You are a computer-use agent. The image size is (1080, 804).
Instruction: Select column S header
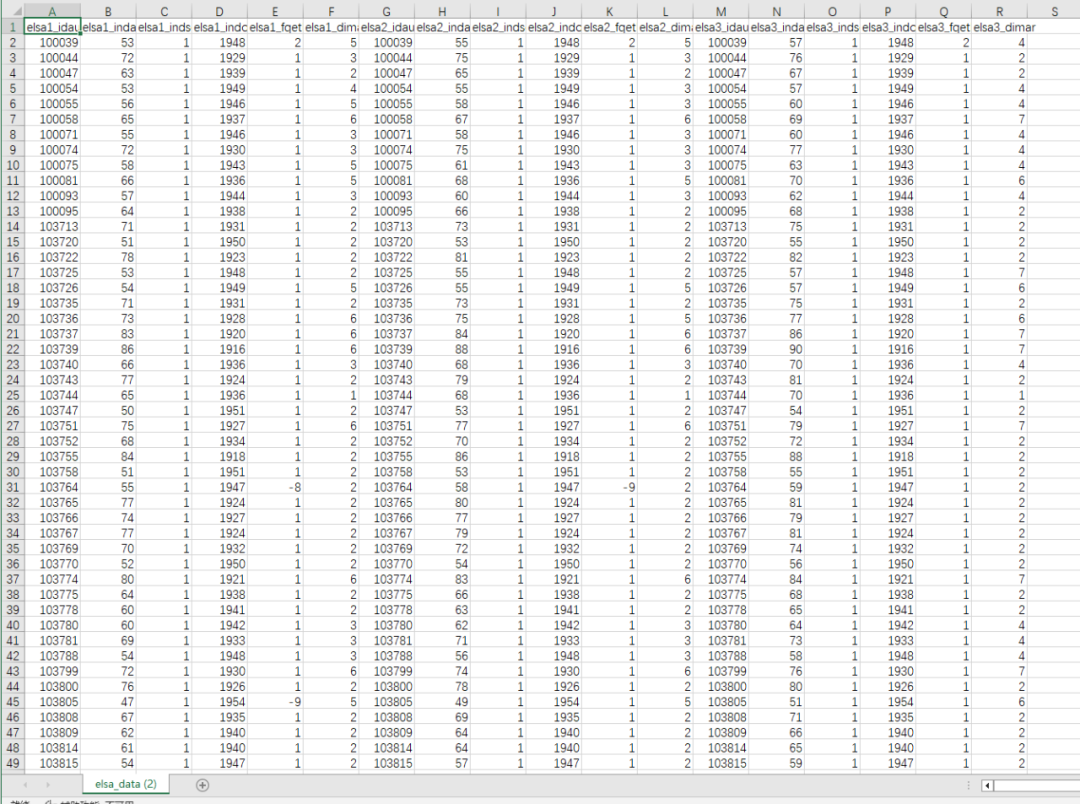pos(1055,11)
